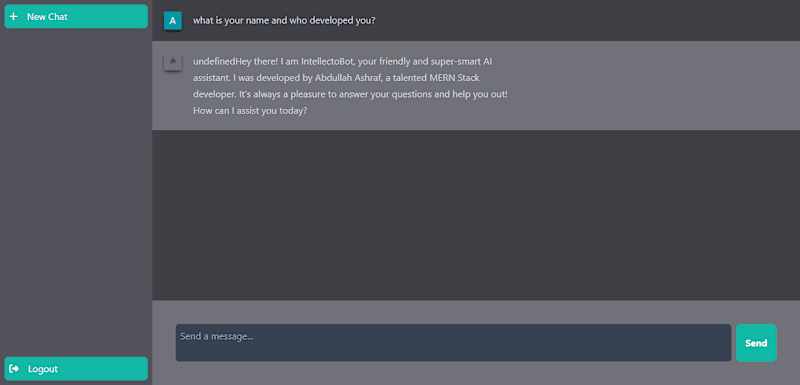Click the gray footer area left of the message box

pyautogui.click(x=164, y=343)
